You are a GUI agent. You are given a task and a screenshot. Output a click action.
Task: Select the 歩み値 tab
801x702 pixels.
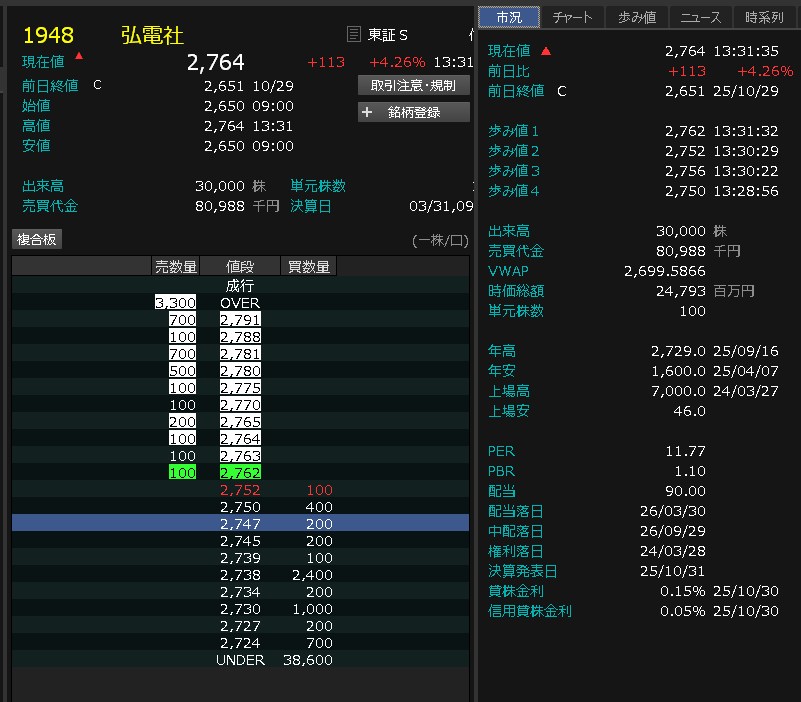click(x=637, y=17)
